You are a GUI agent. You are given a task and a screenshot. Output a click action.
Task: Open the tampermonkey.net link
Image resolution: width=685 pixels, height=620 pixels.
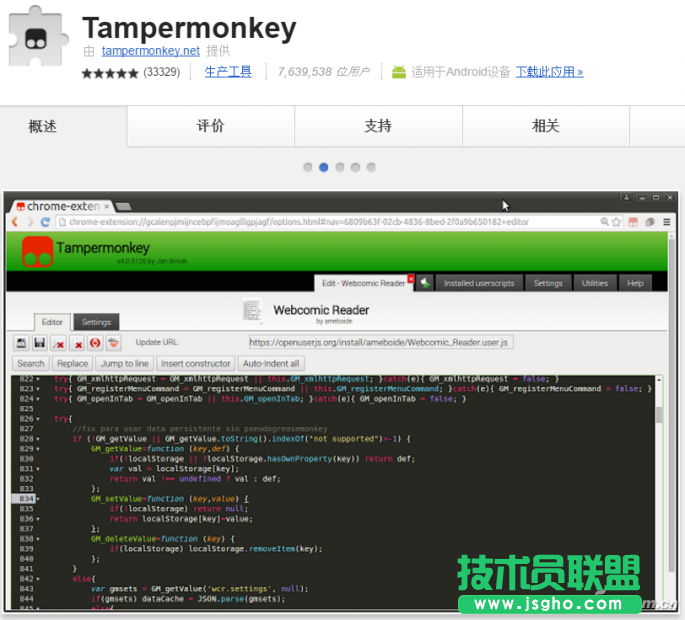pos(150,51)
